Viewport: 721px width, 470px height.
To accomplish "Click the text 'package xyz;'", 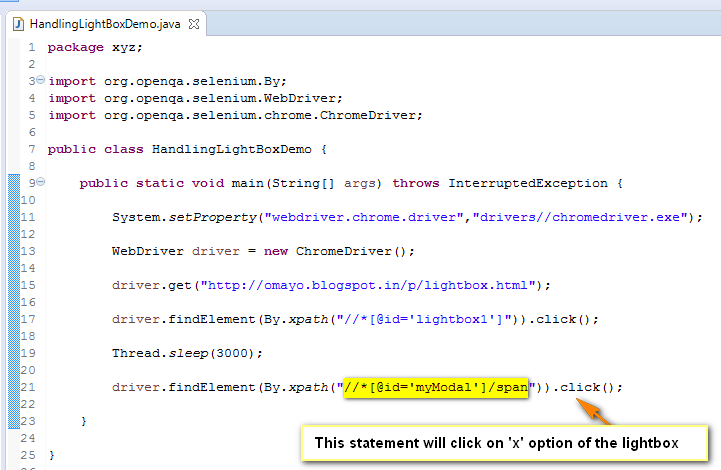I will [x=95, y=47].
